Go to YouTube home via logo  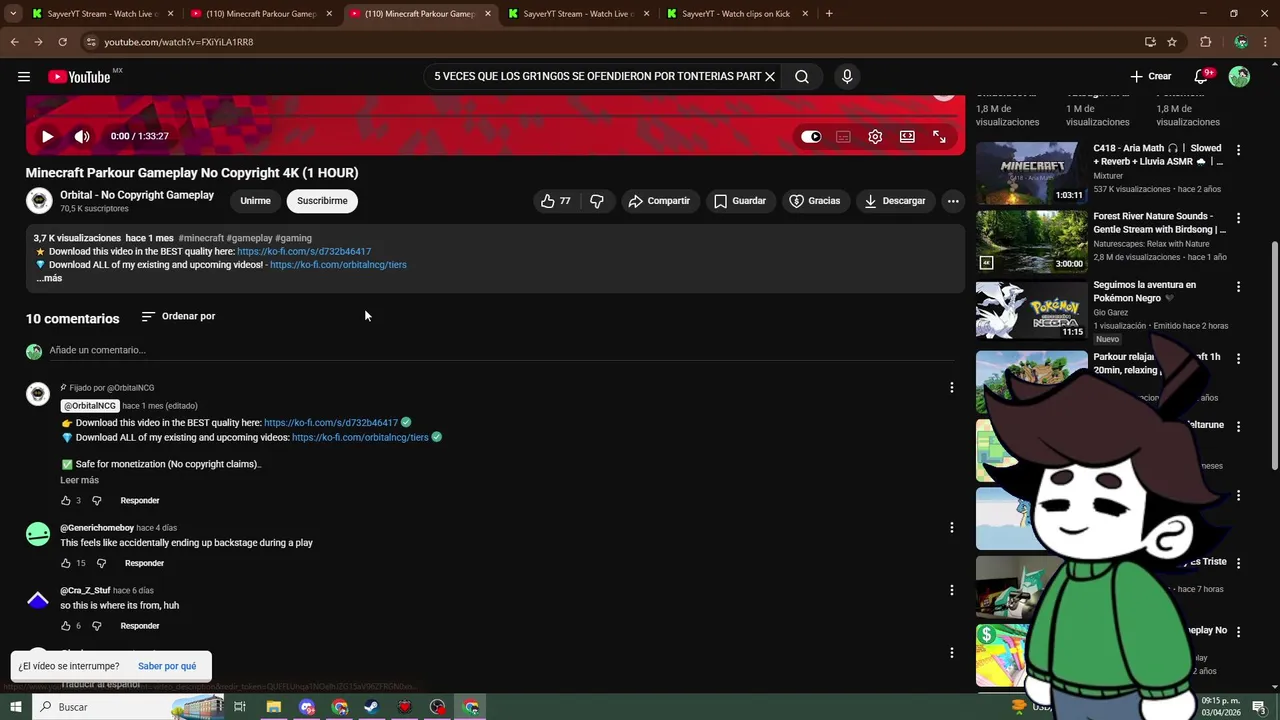pos(79,77)
